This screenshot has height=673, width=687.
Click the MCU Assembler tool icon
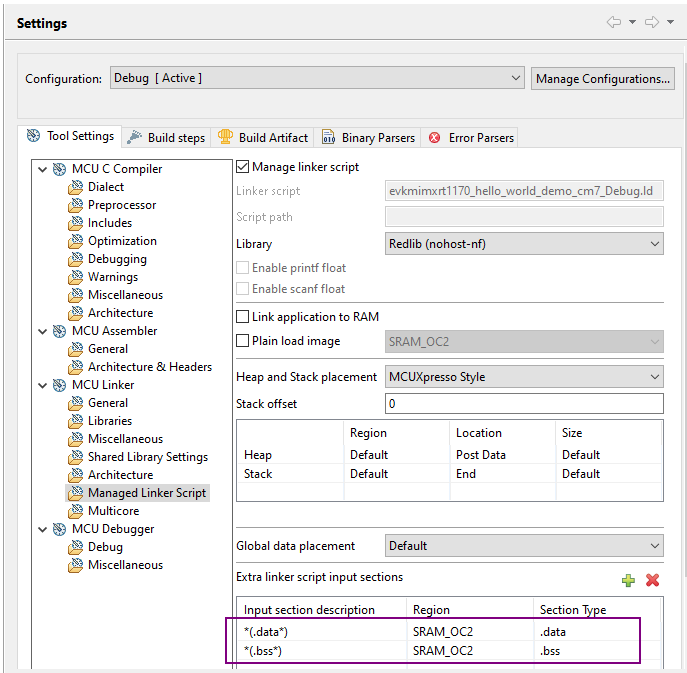point(60,331)
